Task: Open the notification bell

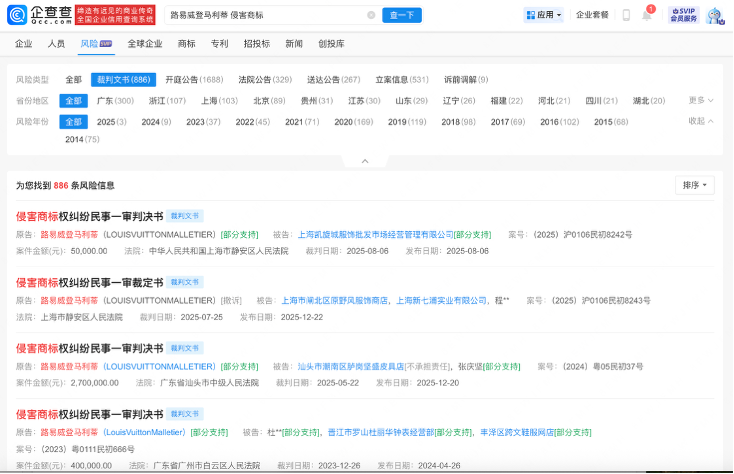Action: pos(646,15)
